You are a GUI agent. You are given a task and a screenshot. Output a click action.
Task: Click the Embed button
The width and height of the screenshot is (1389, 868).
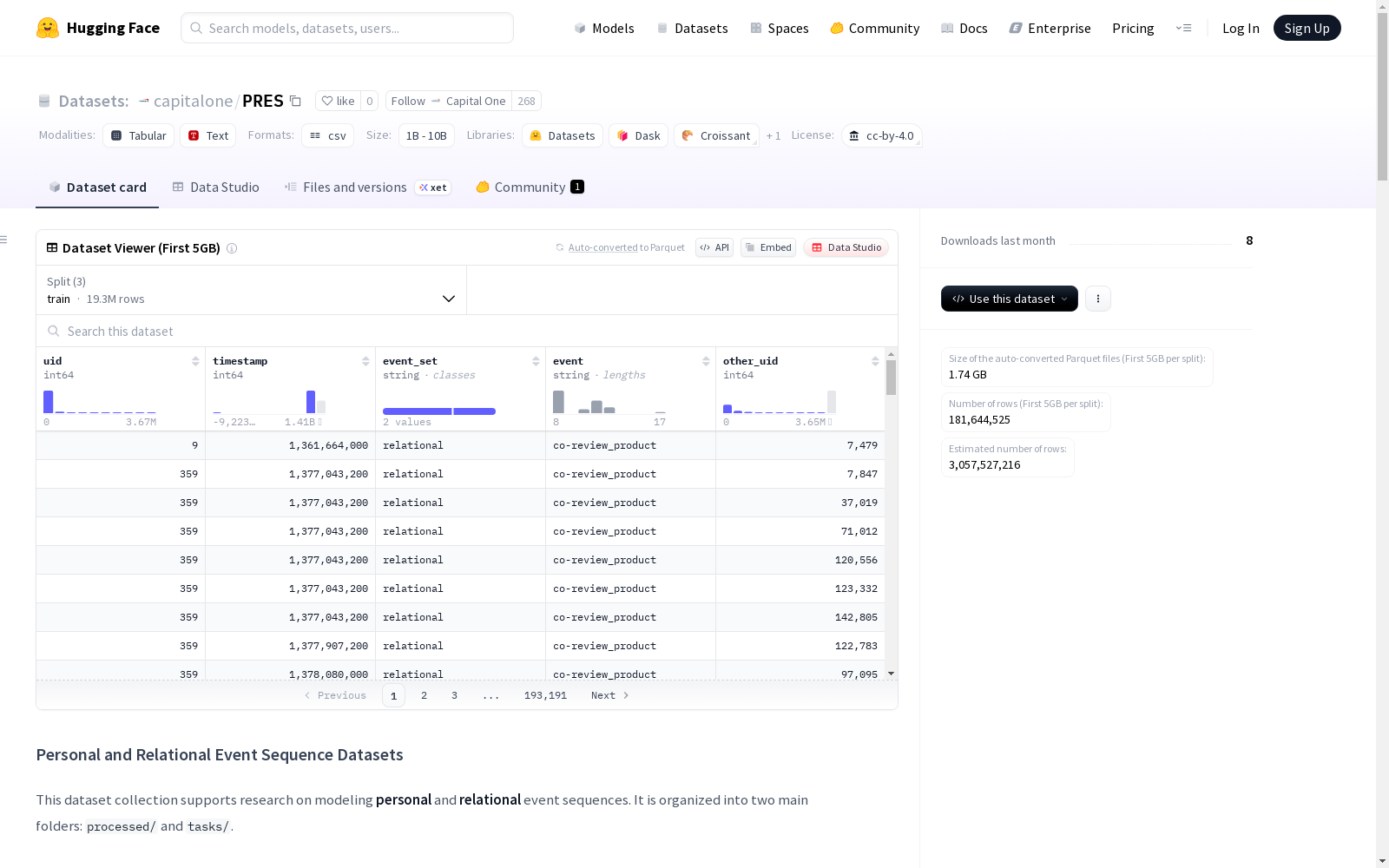(x=768, y=247)
